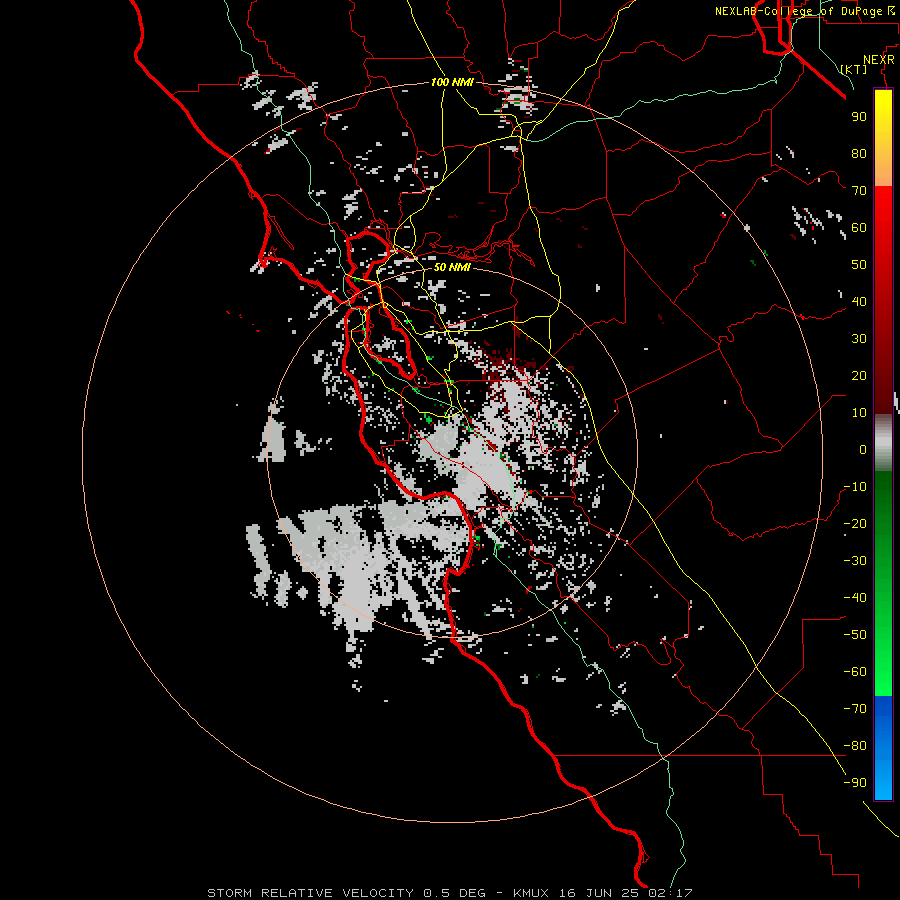Click the gray zero-velocity color bar segment
The height and width of the screenshot is (900, 900).
pyautogui.click(x=883, y=442)
